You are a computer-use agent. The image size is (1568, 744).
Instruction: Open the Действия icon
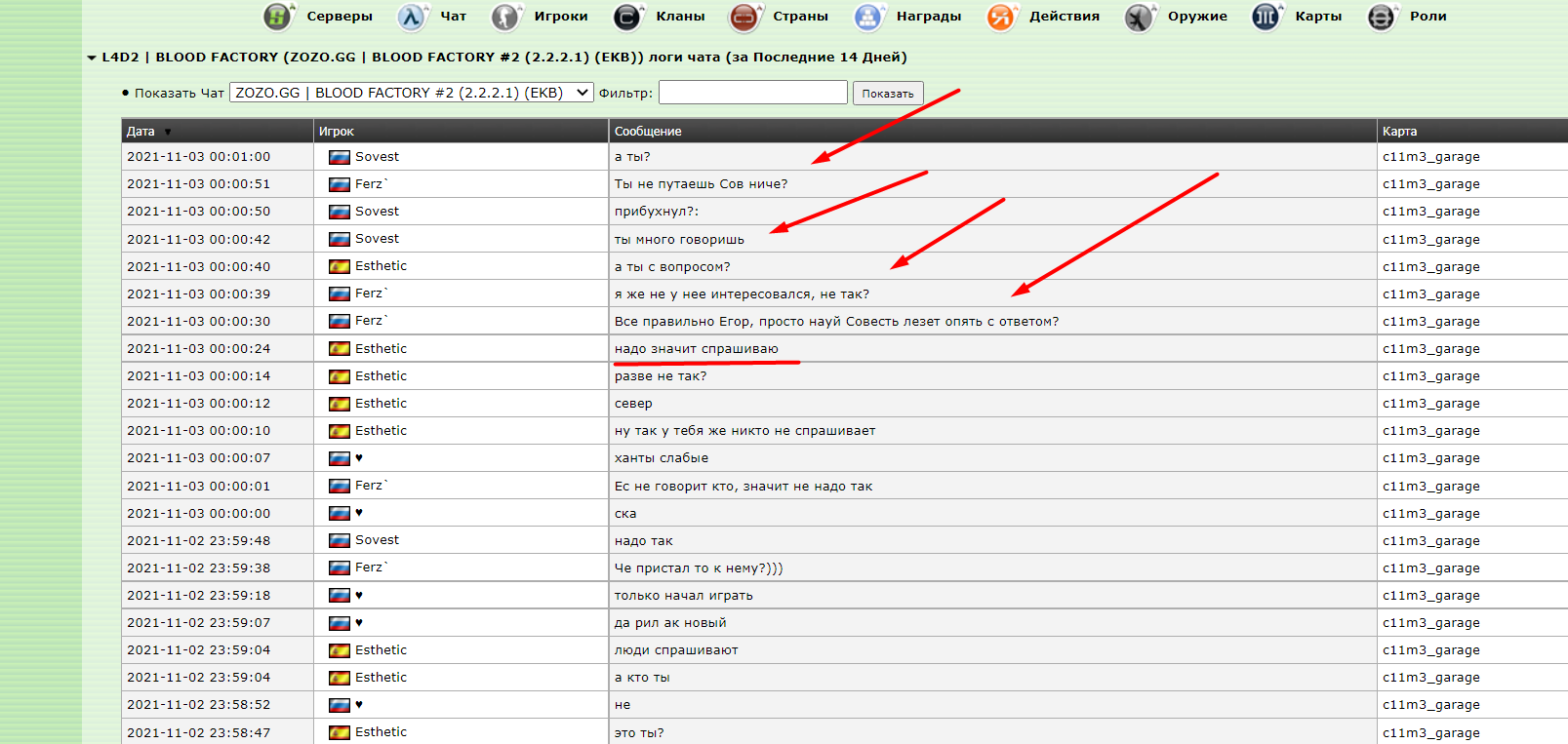tap(1001, 17)
